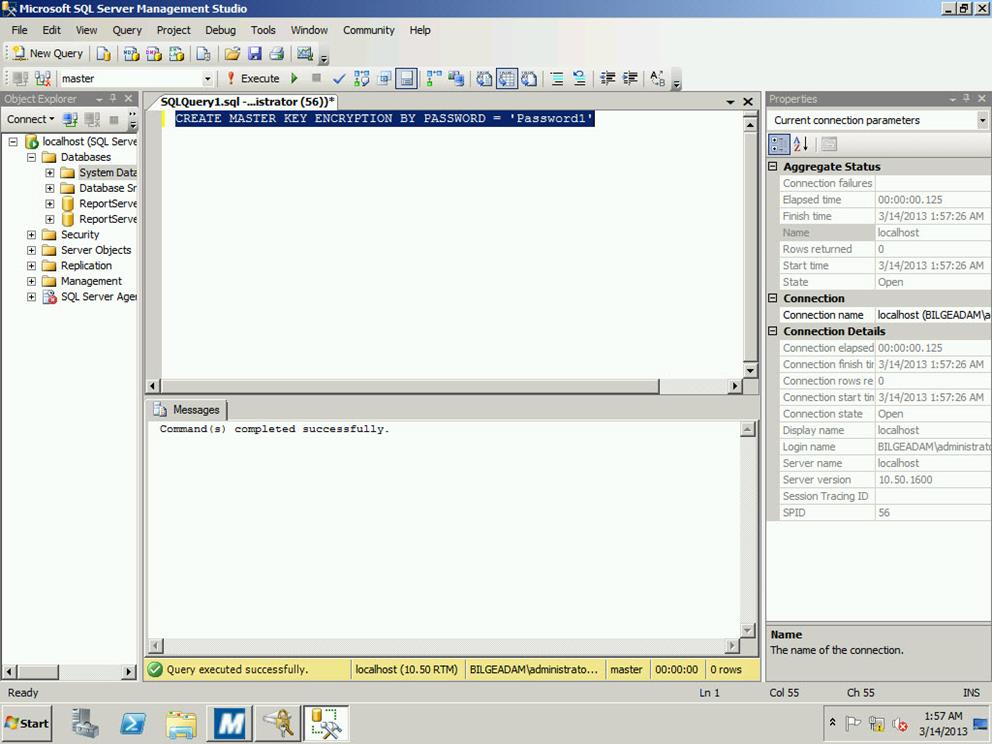The image size is (992, 744).
Task: Click the Analysis Services XMLA Query icon
Action: pyautogui.click(x=177, y=54)
